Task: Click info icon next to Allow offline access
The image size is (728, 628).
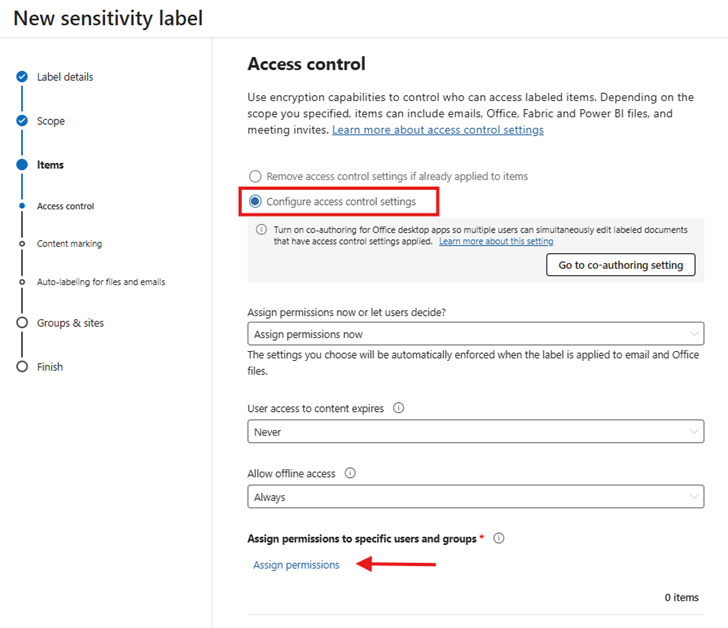Action: (351, 473)
